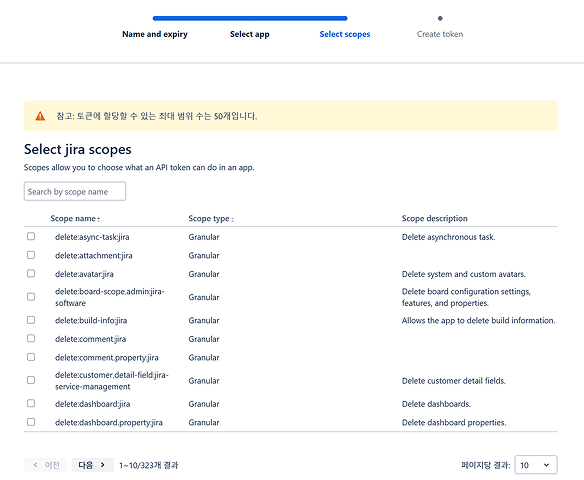
Task: Click 'Delete dashboards.' description
Action: click(436, 404)
